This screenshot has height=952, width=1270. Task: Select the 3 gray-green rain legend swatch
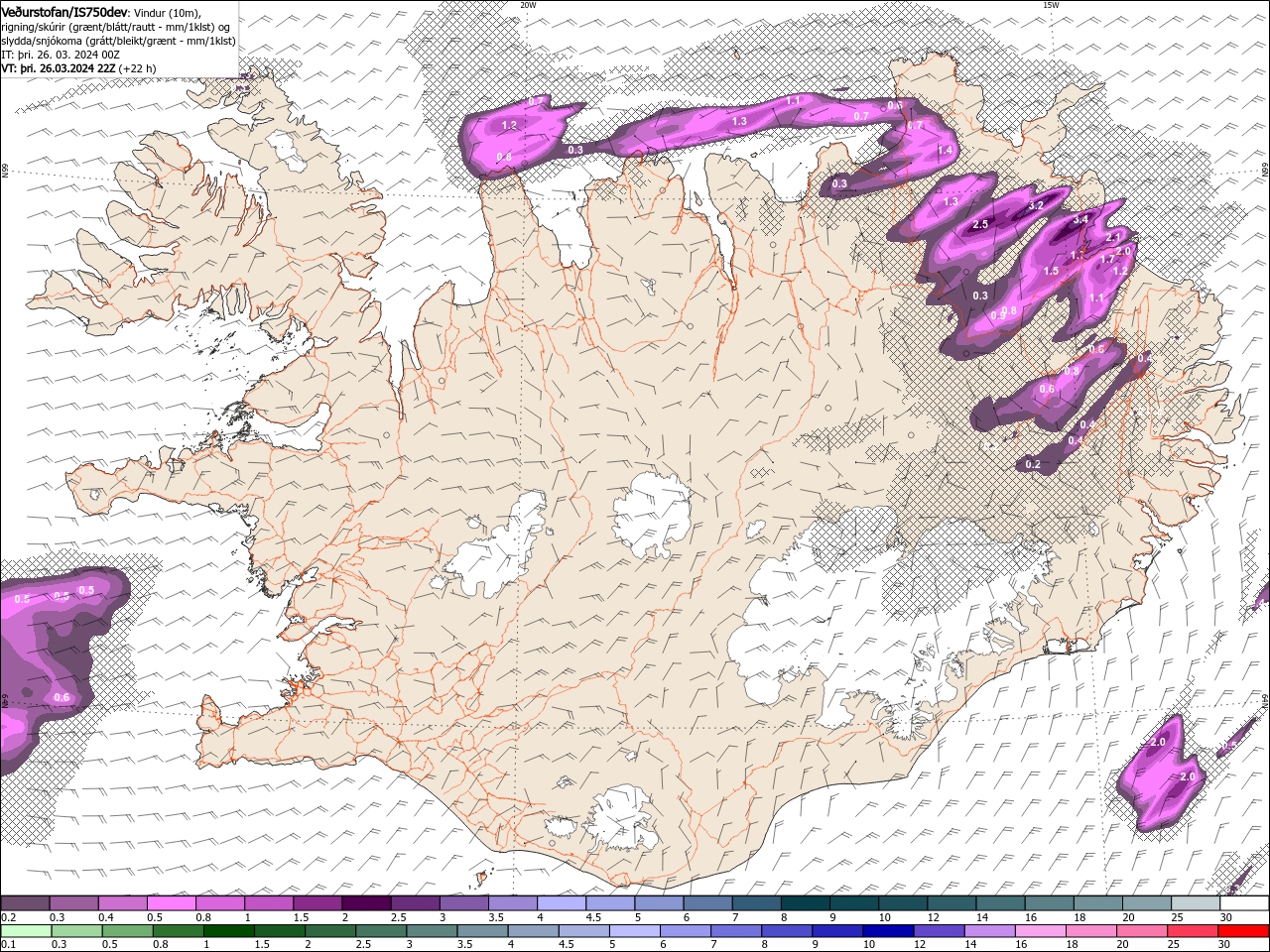tap(432, 931)
